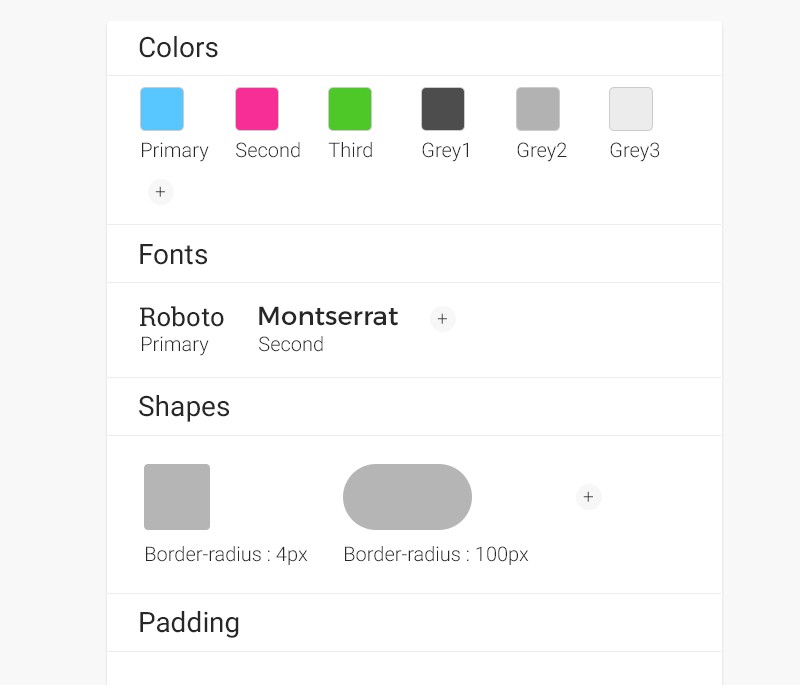Click the Grey1 color label
Image resolution: width=800 pixels, height=685 pixels.
coord(446,151)
